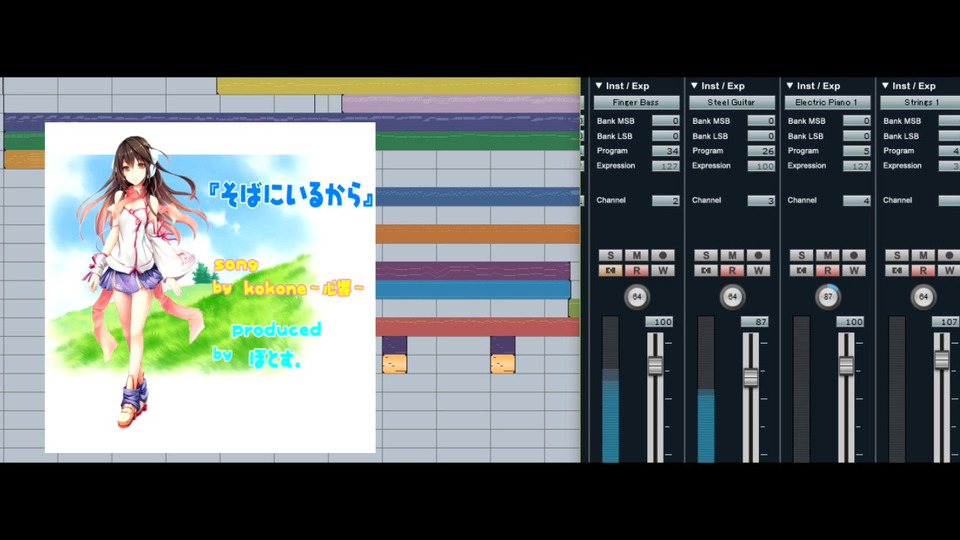The image size is (960, 540).
Task: Edit Electric Piano 1 Program value 5
Action: pyautogui.click(x=857, y=151)
